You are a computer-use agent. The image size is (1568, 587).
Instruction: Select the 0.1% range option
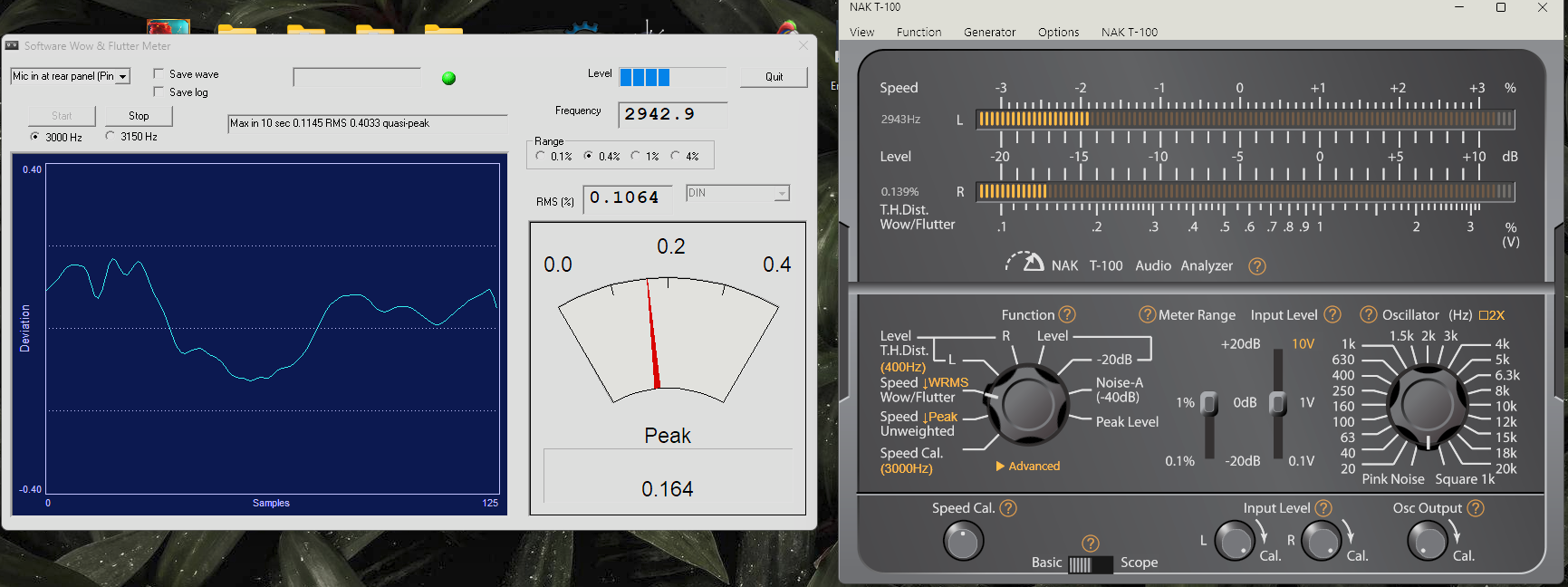click(x=541, y=156)
